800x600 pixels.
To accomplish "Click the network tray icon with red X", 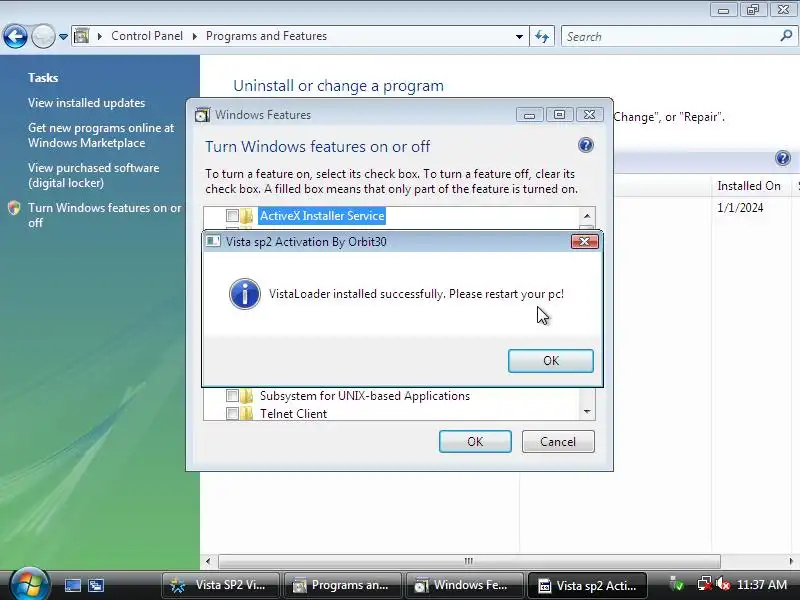I will coord(705,585).
